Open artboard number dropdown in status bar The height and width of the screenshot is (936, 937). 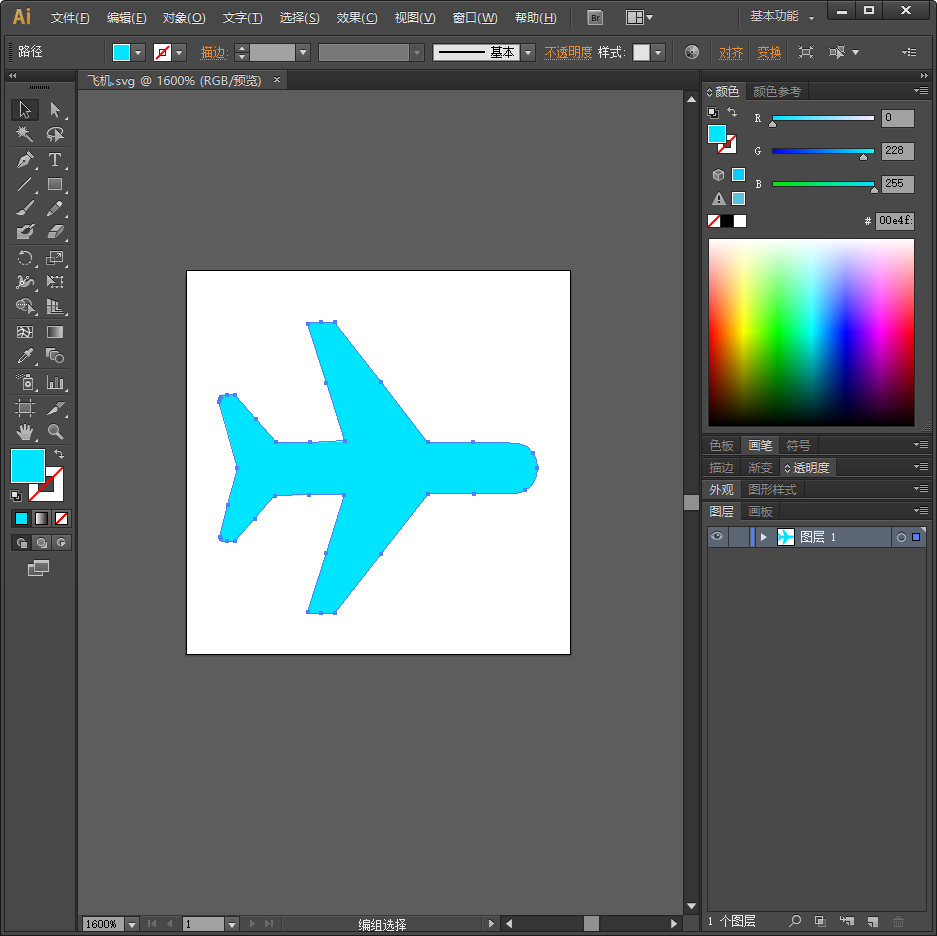pos(232,924)
